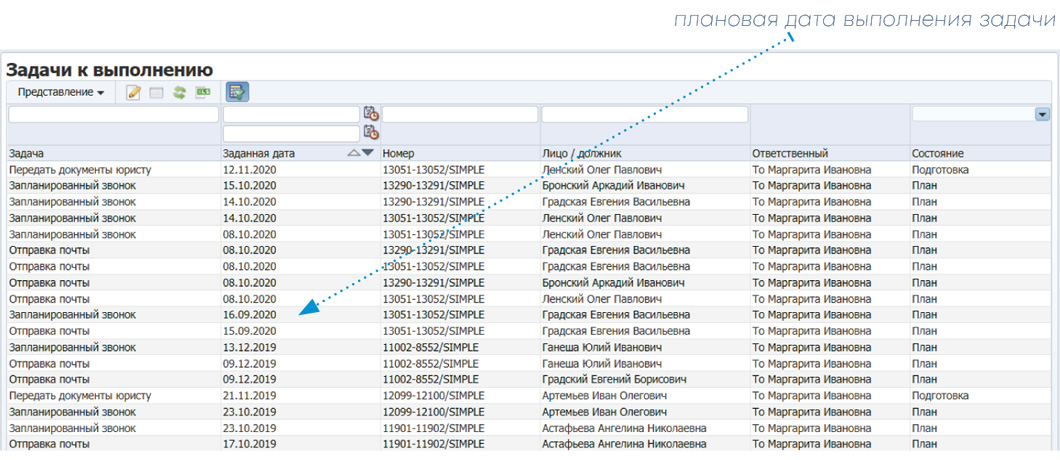Click the Export to XLS icon
The height and width of the screenshot is (460, 1060).
click(203, 93)
